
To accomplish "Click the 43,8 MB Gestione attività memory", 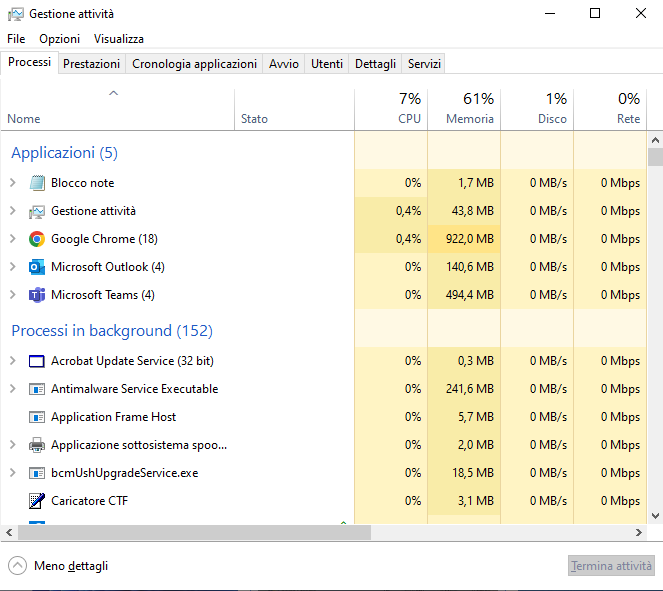I will click(472, 211).
